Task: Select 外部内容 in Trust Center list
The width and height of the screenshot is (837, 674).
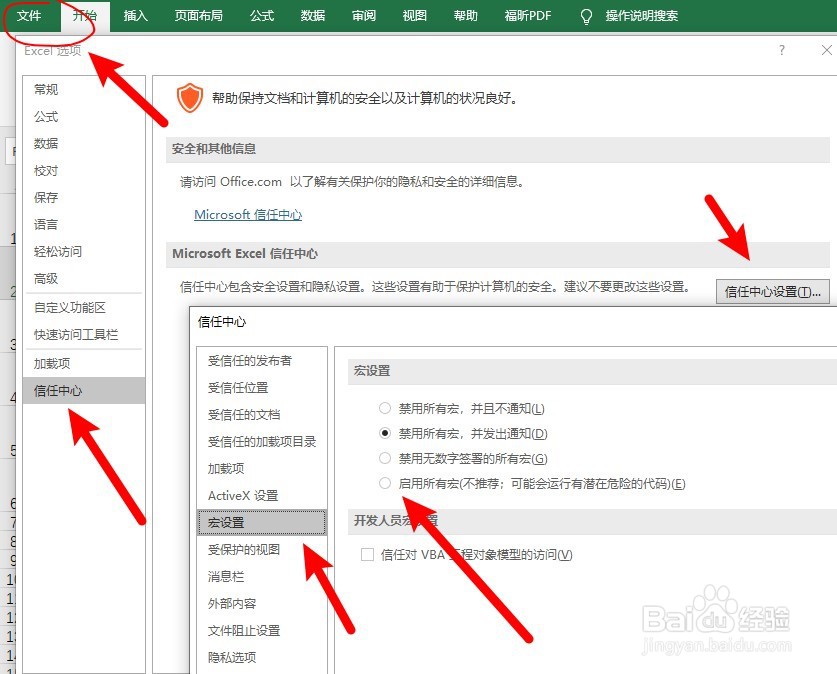Action: 262,604
